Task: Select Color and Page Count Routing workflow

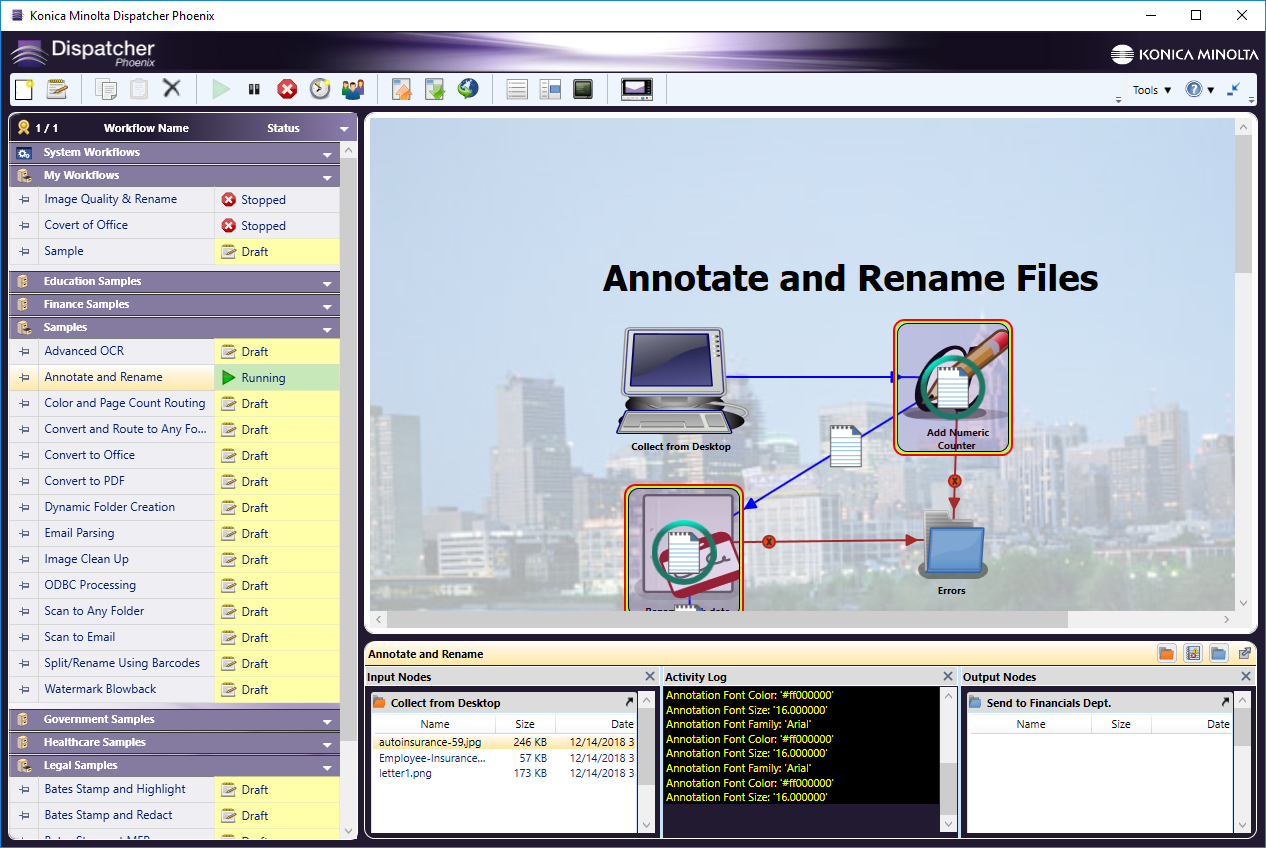Action: (175, 404)
